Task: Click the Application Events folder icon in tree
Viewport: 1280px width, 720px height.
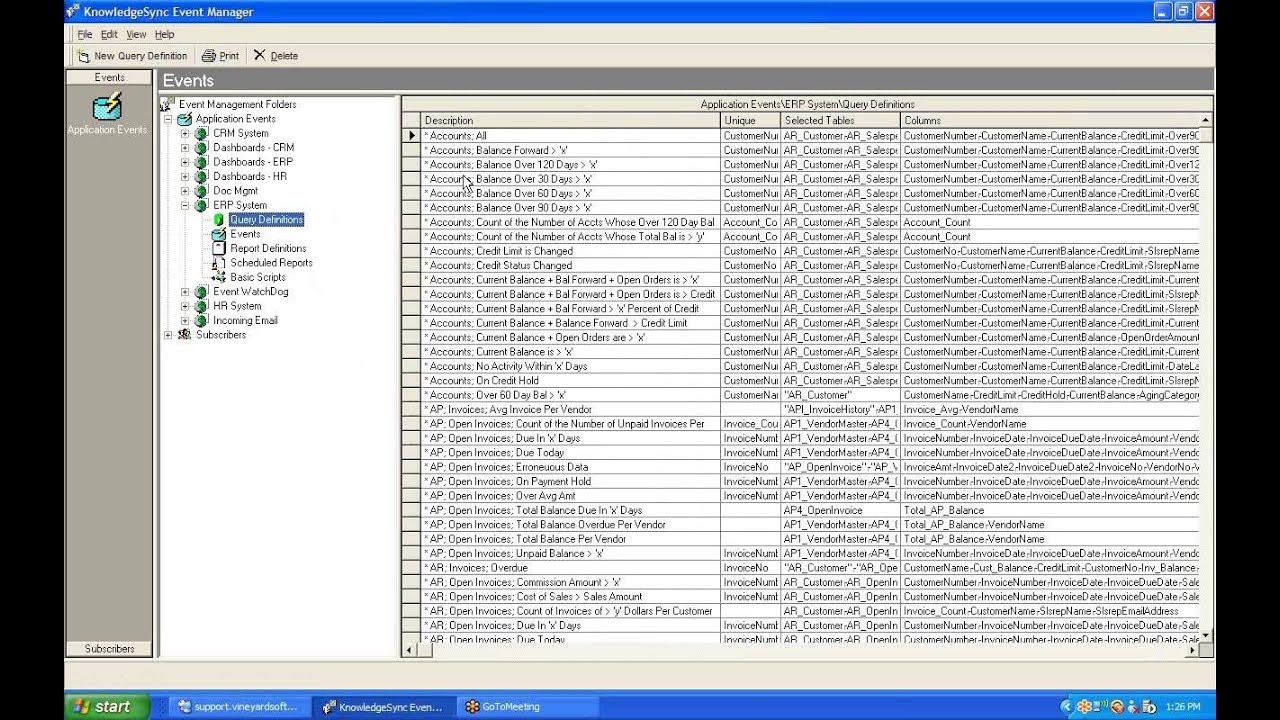Action: (184, 119)
